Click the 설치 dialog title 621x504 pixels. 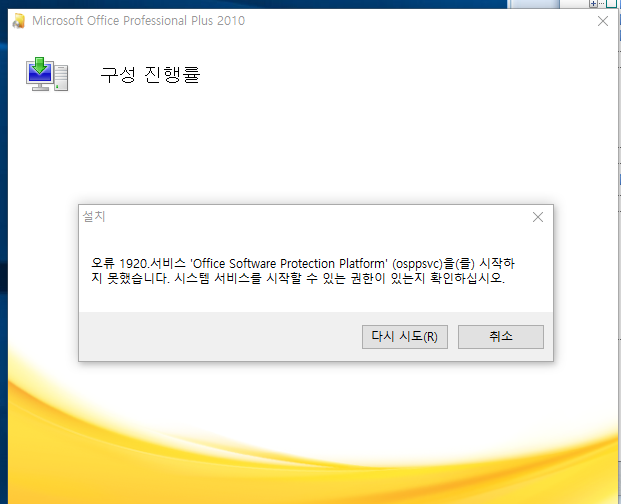(94, 217)
